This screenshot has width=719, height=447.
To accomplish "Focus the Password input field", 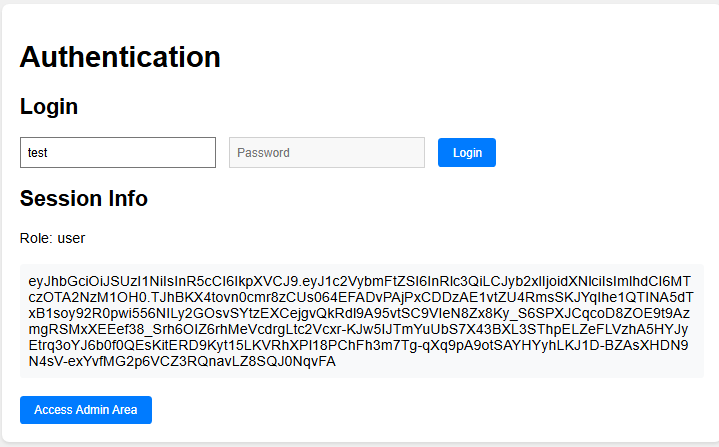I will tap(326, 152).
